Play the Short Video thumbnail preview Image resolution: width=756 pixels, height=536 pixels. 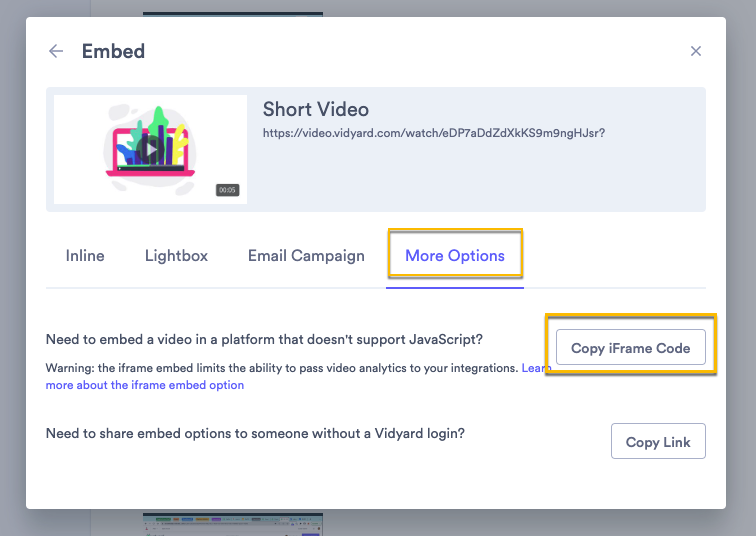[150, 149]
